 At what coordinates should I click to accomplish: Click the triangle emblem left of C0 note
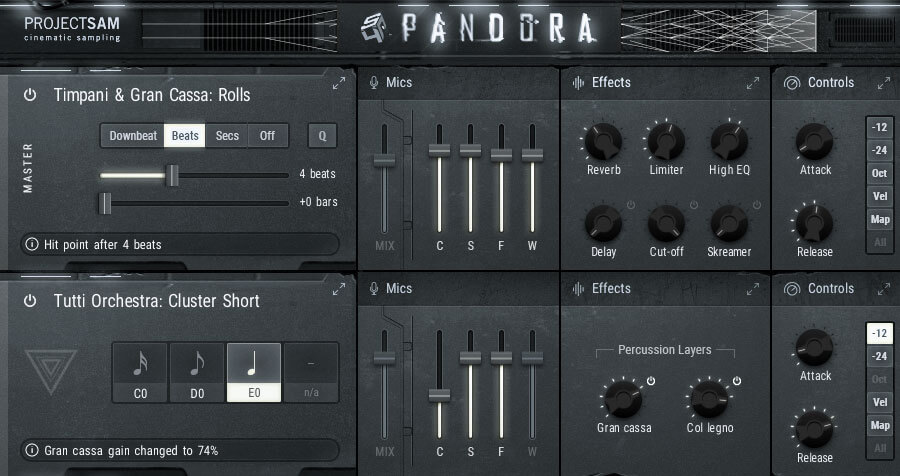[50, 372]
